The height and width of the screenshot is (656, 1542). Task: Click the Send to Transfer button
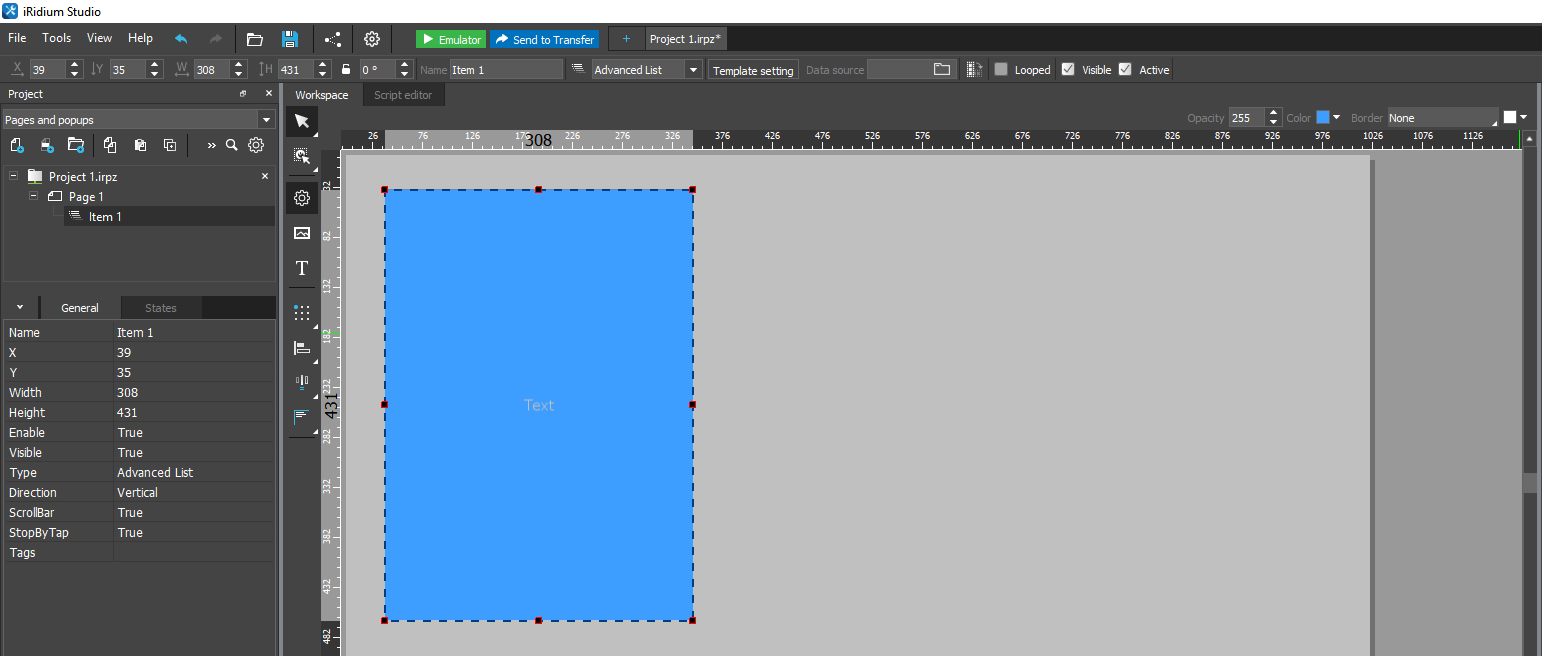(x=544, y=40)
